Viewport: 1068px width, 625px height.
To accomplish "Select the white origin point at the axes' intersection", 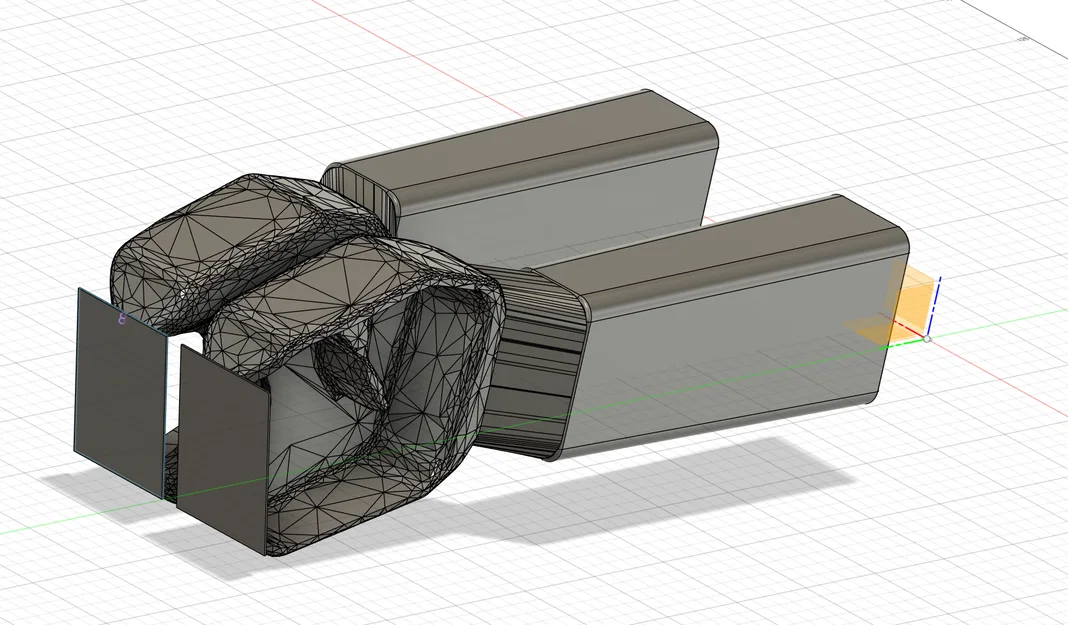I will click(927, 338).
